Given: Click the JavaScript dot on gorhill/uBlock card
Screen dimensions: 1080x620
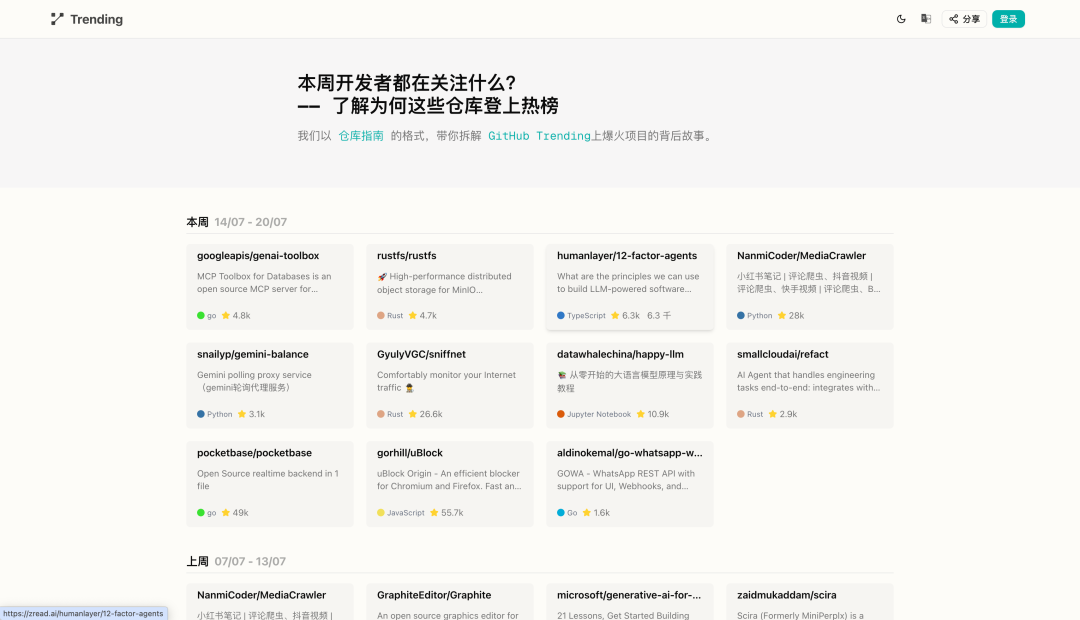Looking at the screenshot, I should [381, 512].
